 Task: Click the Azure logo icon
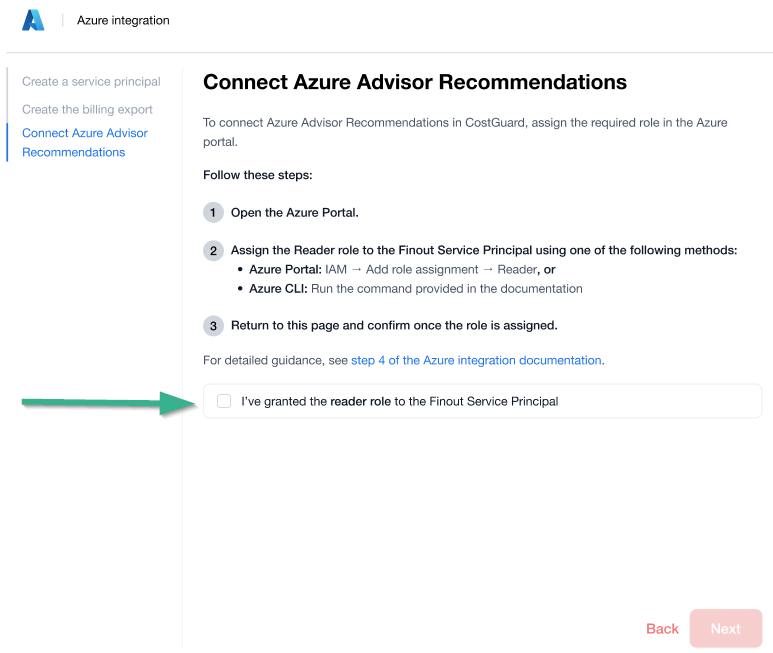pos(33,20)
